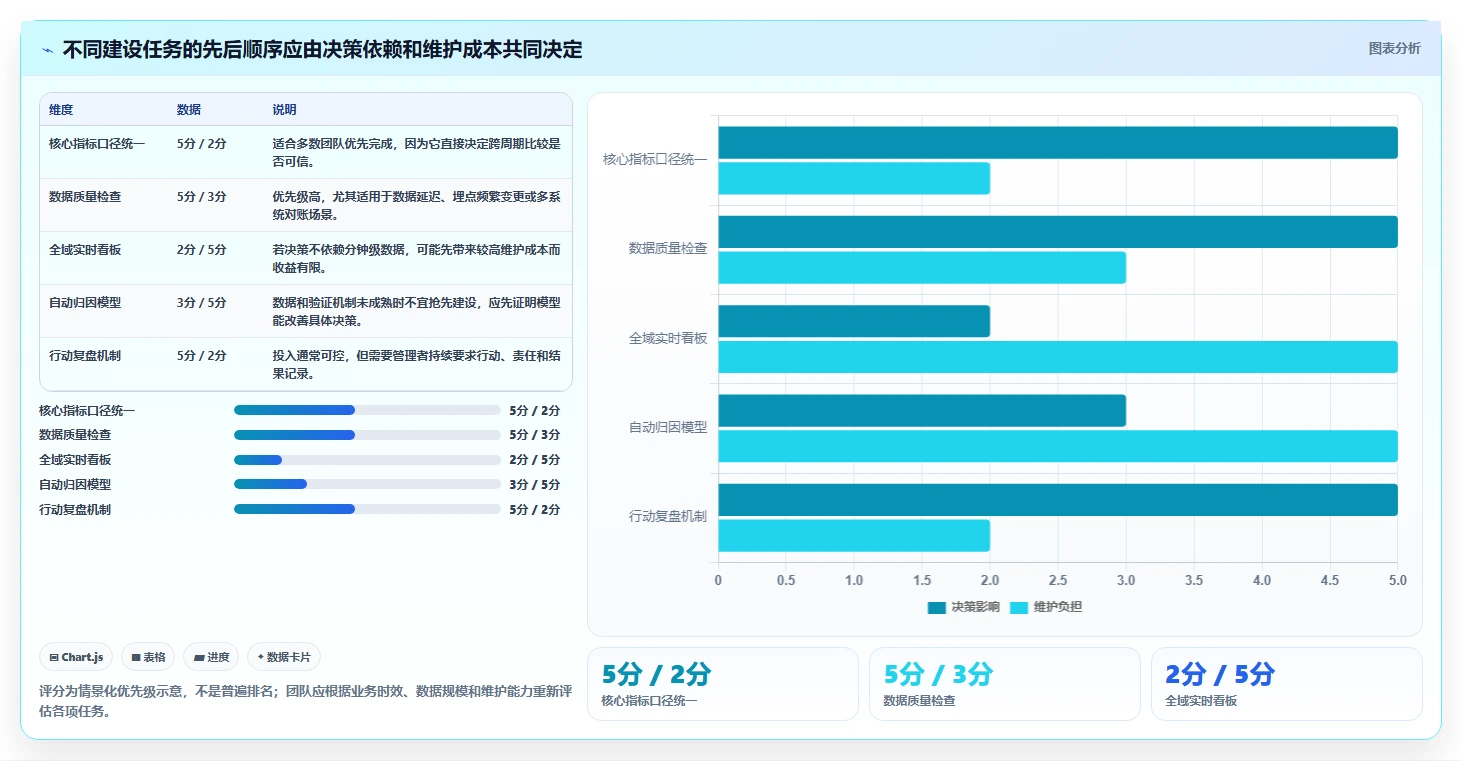This screenshot has width=1462, height=761.
Task: Click the 行动复盘机制 chart axis label
Action: 668,516
